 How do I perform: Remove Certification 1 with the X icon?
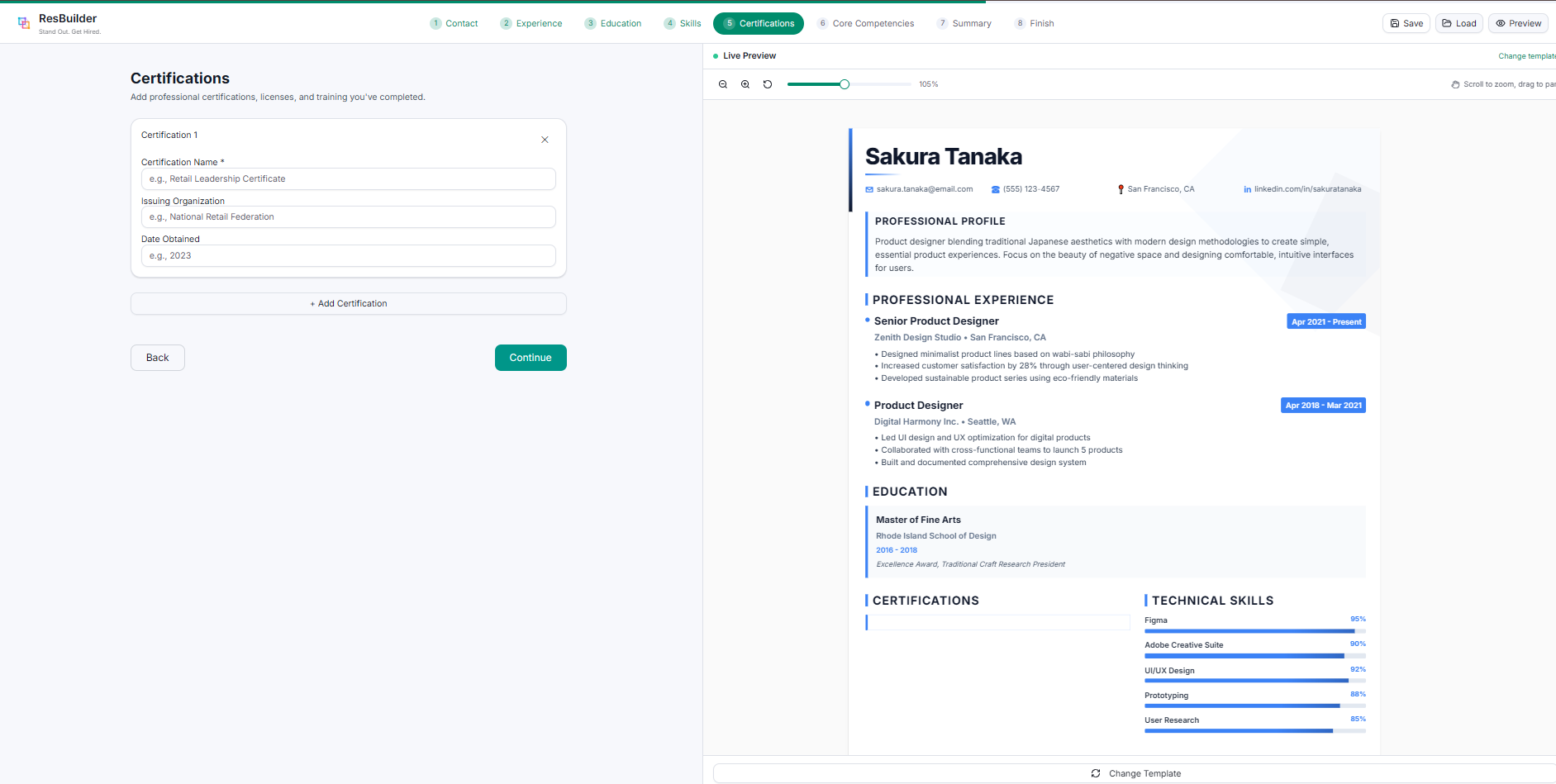pyautogui.click(x=545, y=140)
